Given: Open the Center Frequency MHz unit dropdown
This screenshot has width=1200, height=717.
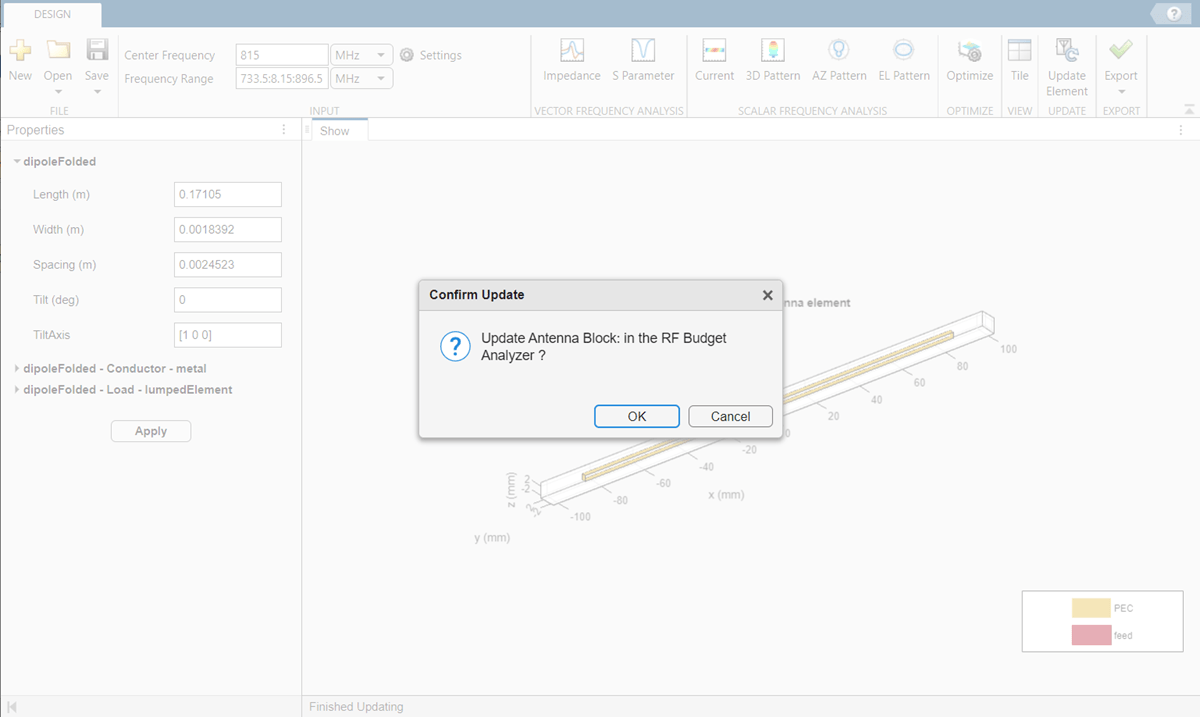Looking at the screenshot, I should (x=362, y=55).
